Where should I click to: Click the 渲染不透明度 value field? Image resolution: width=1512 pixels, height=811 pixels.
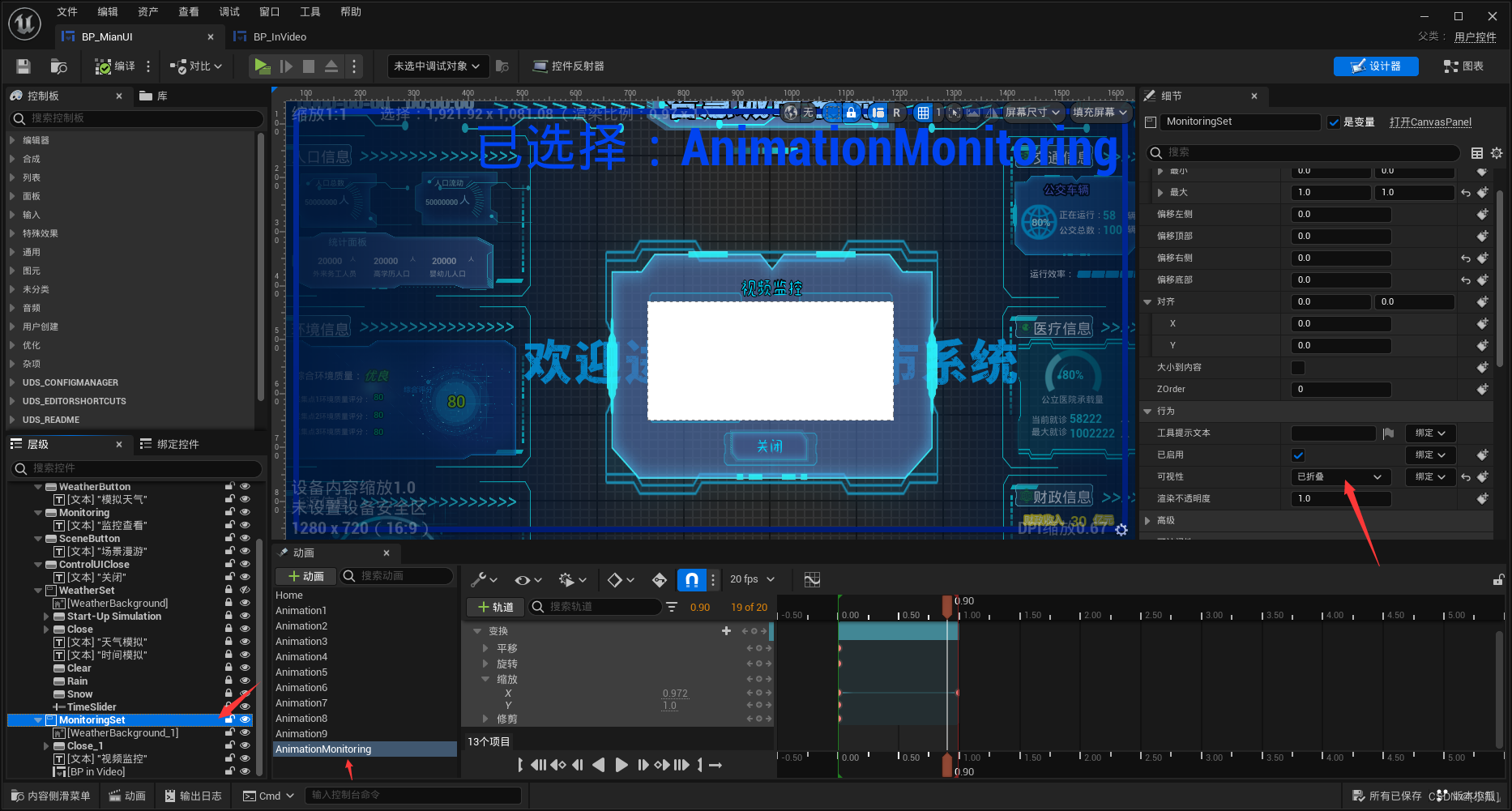click(x=1340, y=499)
